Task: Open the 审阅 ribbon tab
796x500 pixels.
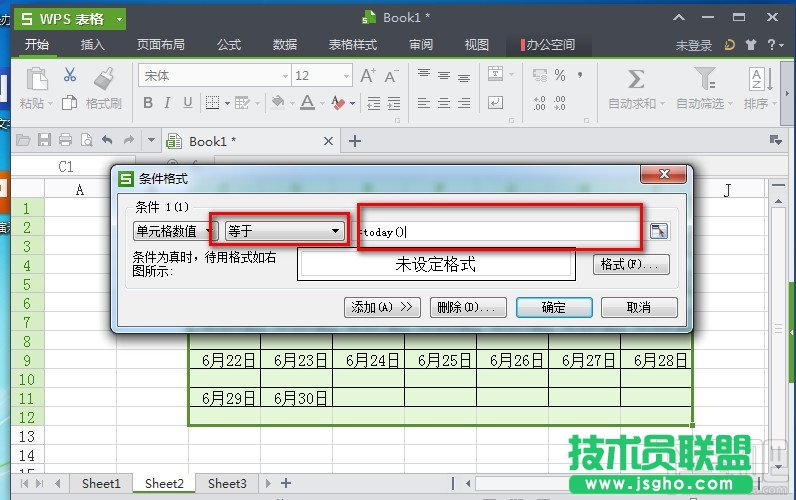Action: click(x=421, y=45)
